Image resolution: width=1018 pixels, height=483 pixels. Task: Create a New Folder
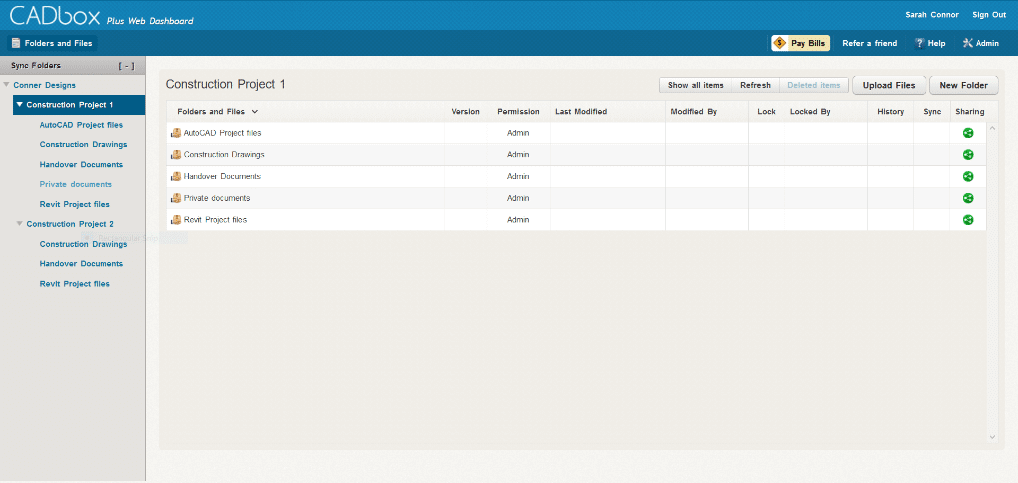point(963,86)
